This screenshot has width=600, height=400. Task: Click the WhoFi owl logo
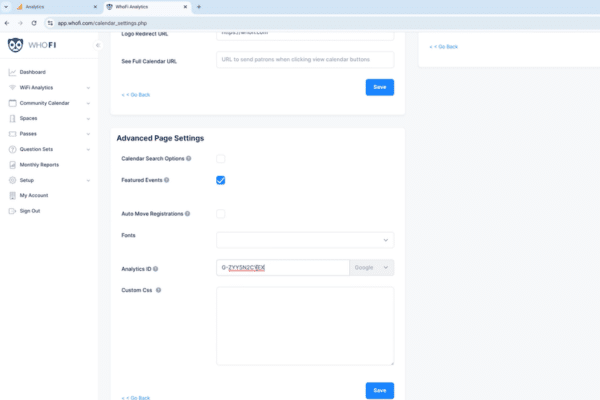[15, 45]
